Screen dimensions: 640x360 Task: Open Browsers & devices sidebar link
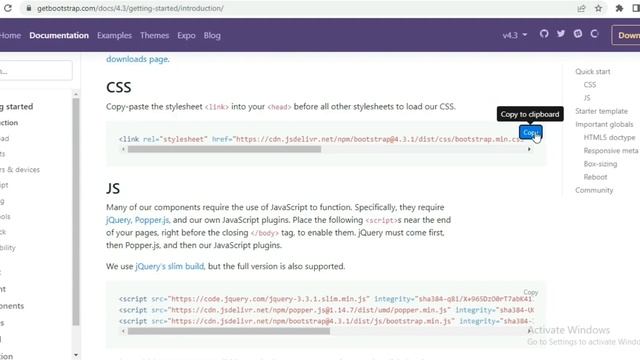click(x=20, y=169)
